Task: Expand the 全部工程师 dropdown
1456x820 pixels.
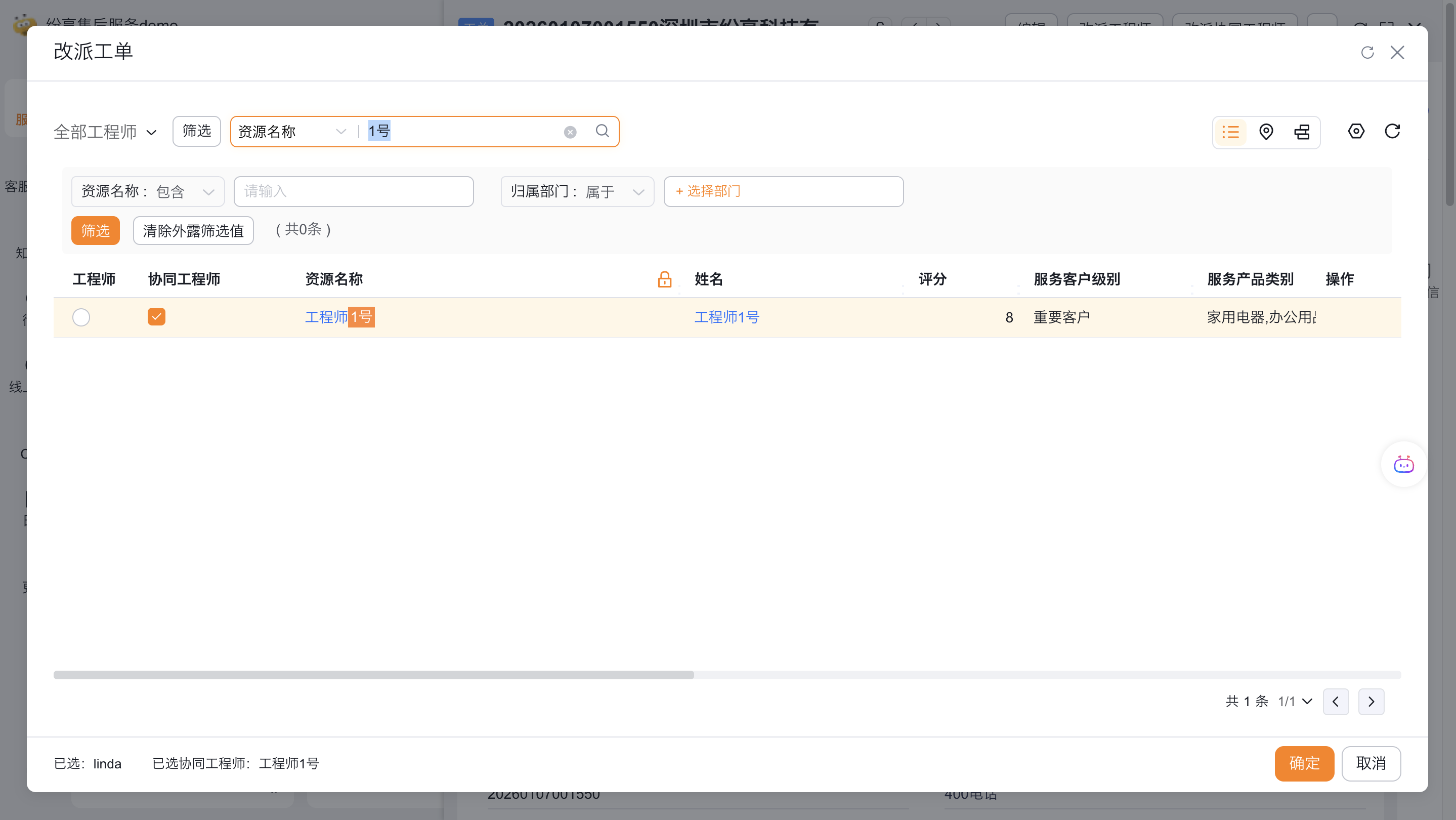Action: pyautogui.click(x=105, y=132)
